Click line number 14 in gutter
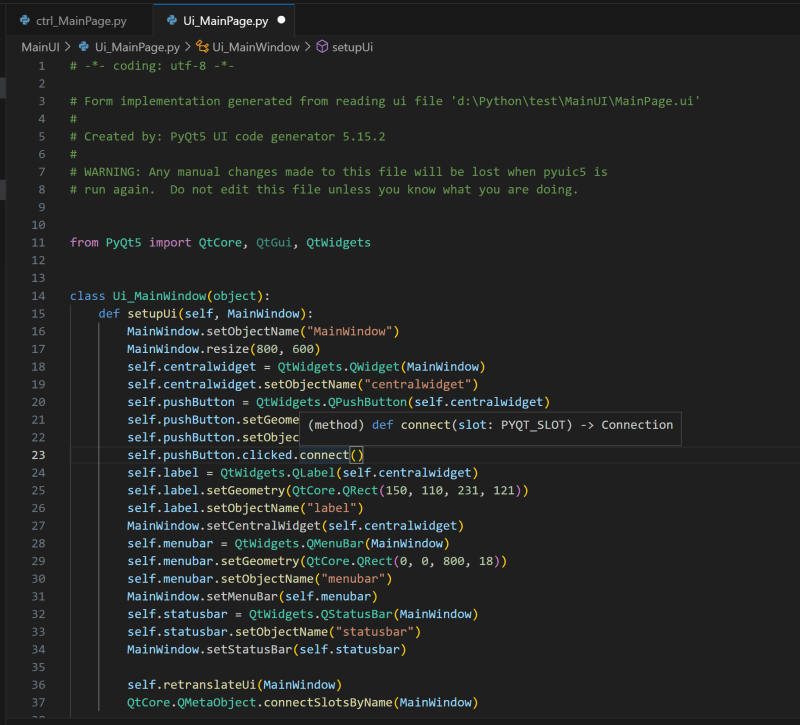800x725 pixels. [x=38, y=296]
